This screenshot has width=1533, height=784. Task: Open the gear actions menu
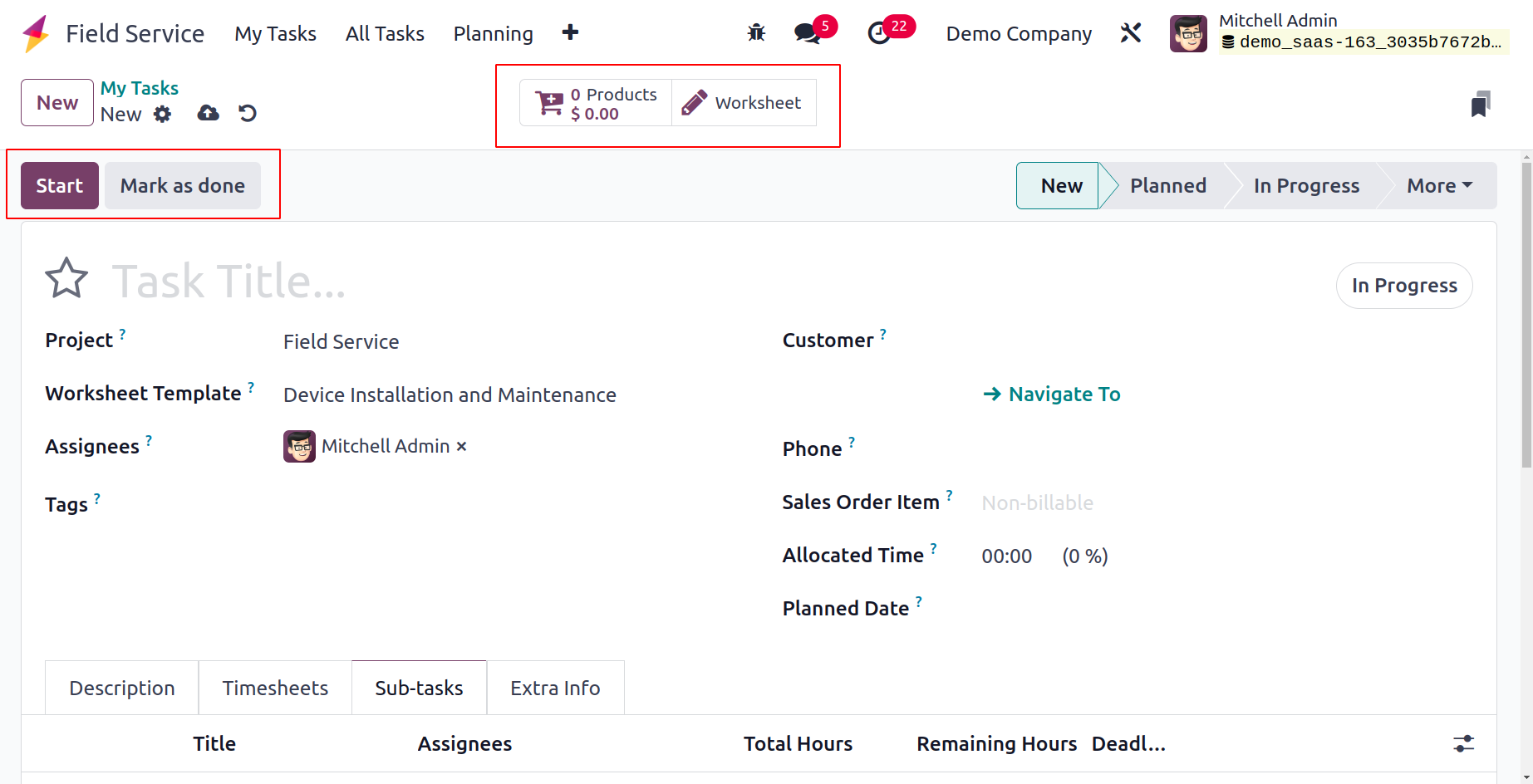click(x=163, y=114)
